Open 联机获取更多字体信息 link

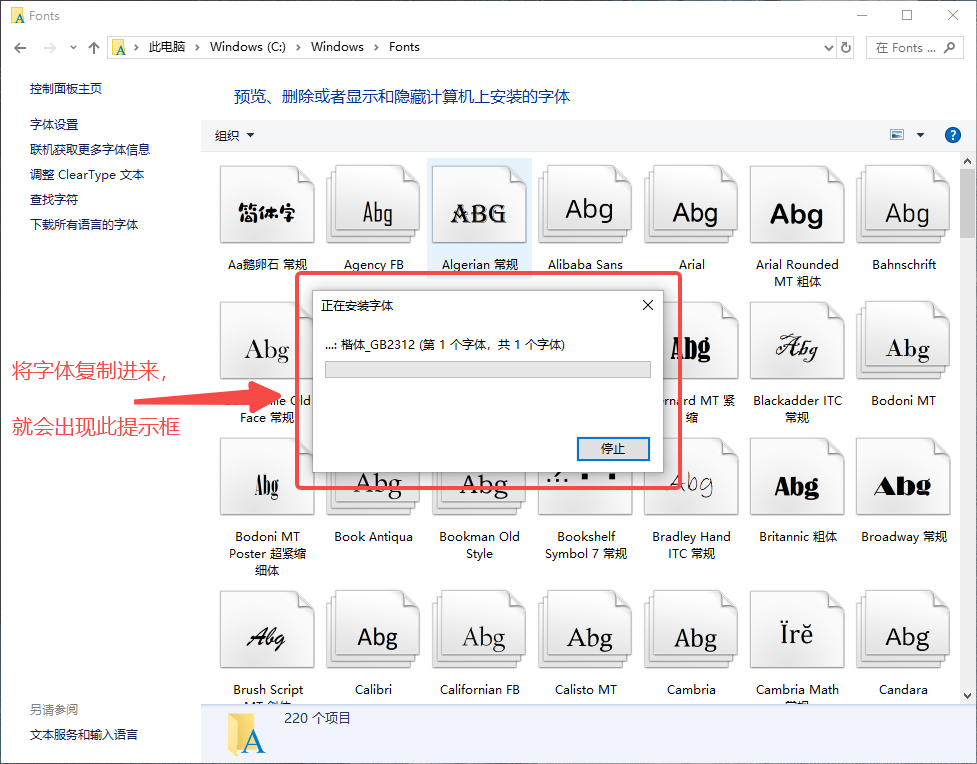[x=90, y=150]
